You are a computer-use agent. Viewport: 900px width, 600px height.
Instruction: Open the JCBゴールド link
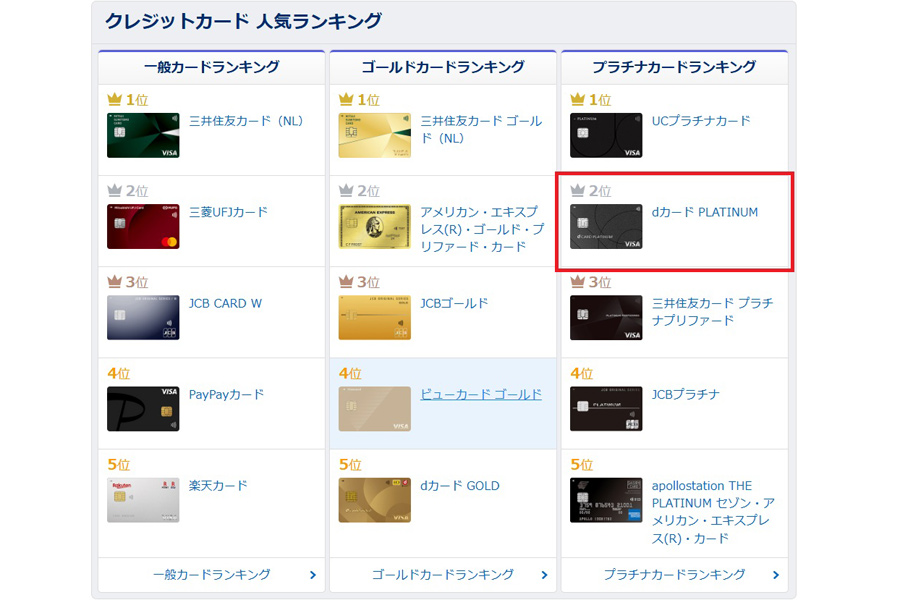[x=454, y=303]
